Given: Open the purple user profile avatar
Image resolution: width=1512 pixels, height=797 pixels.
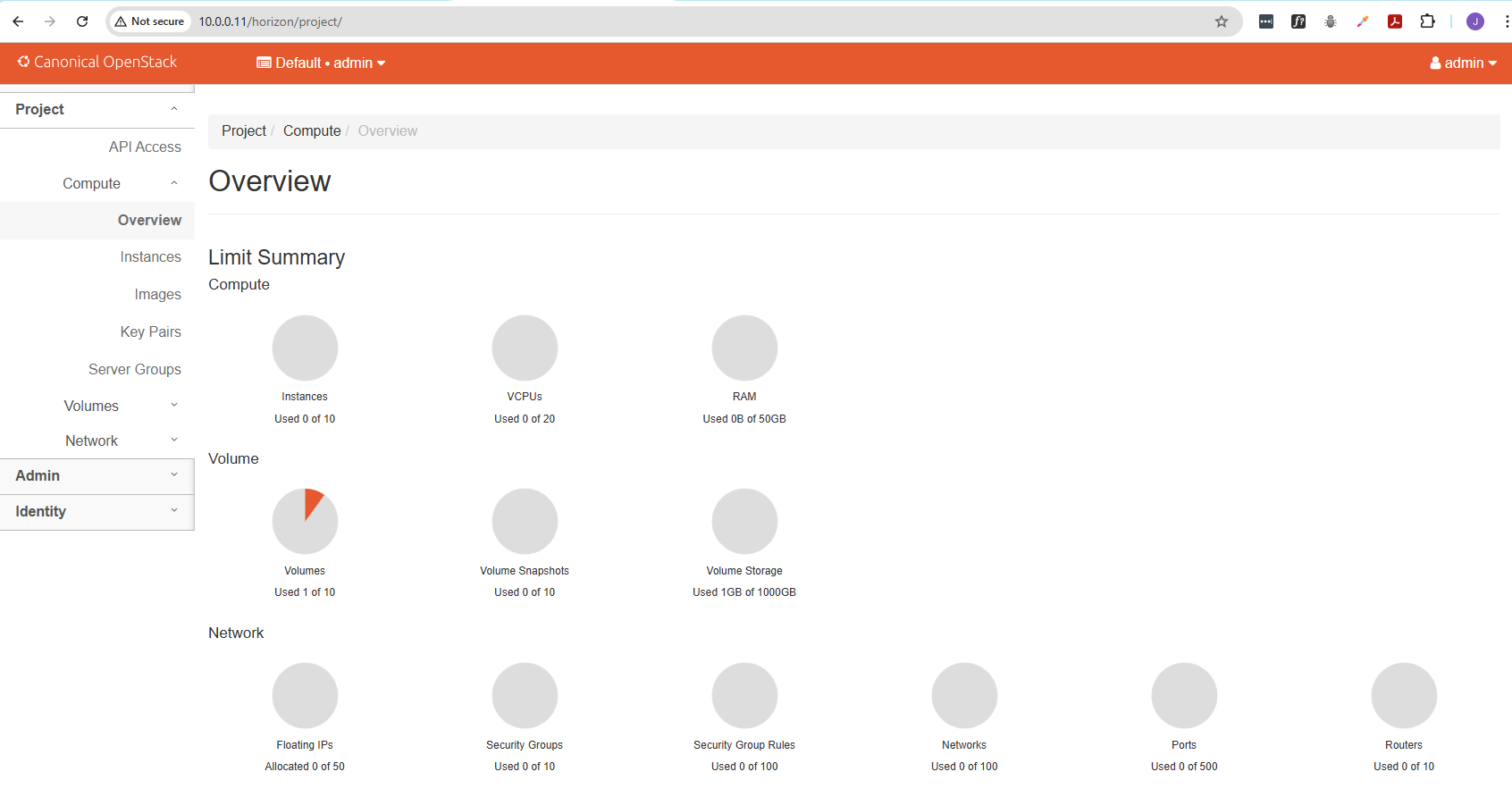Looking at the screenshot, I should click(1474, 21).
